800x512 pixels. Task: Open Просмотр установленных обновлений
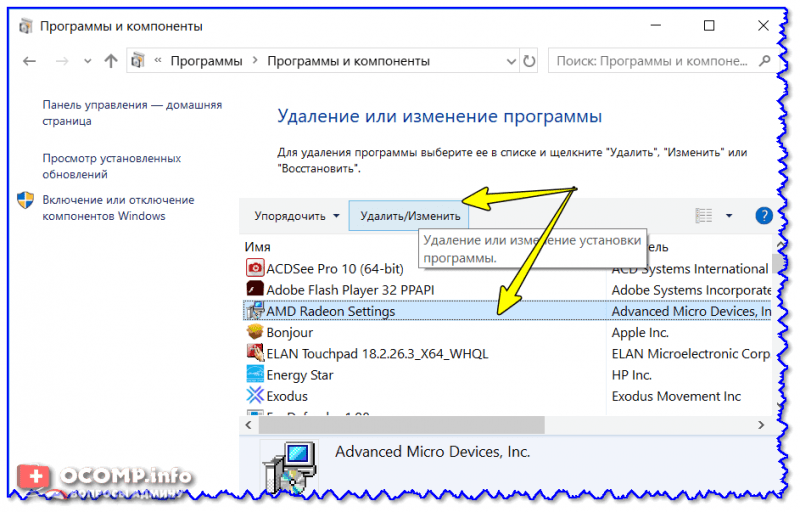111,166
